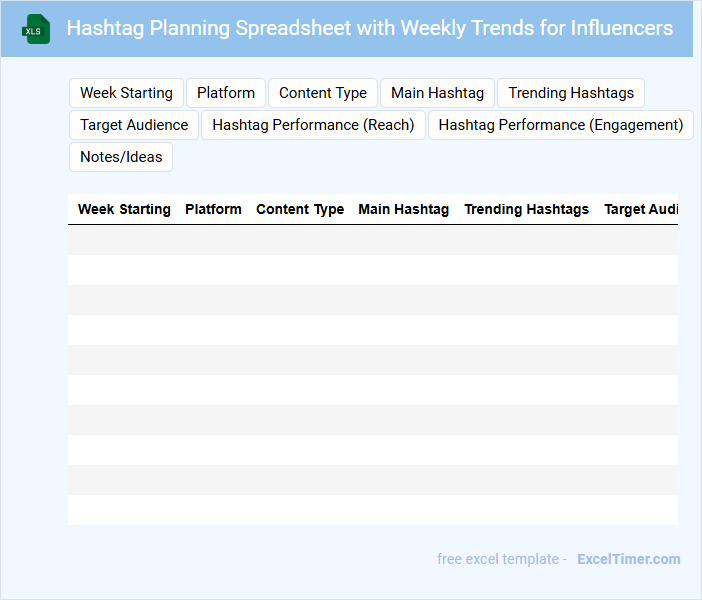Choose the Main Hashtag tag
This screenshot has height=600, width=702.
click(437, 93)
